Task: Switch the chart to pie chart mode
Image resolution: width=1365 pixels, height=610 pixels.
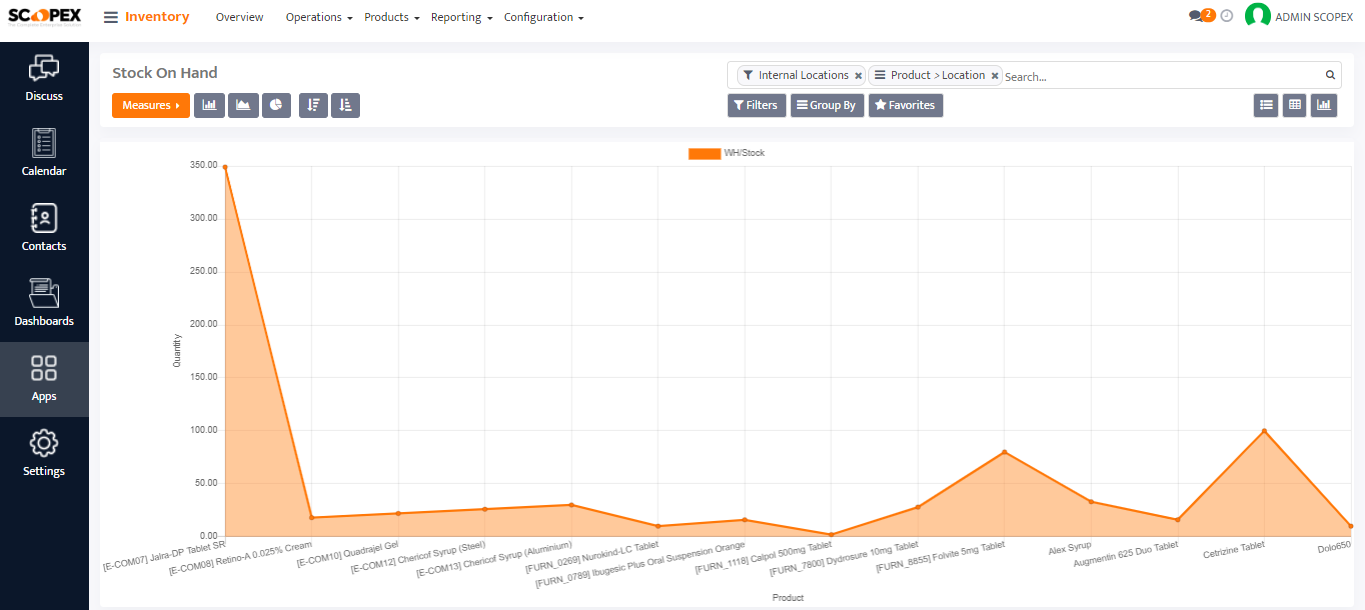Action: [x=276, y=105]
